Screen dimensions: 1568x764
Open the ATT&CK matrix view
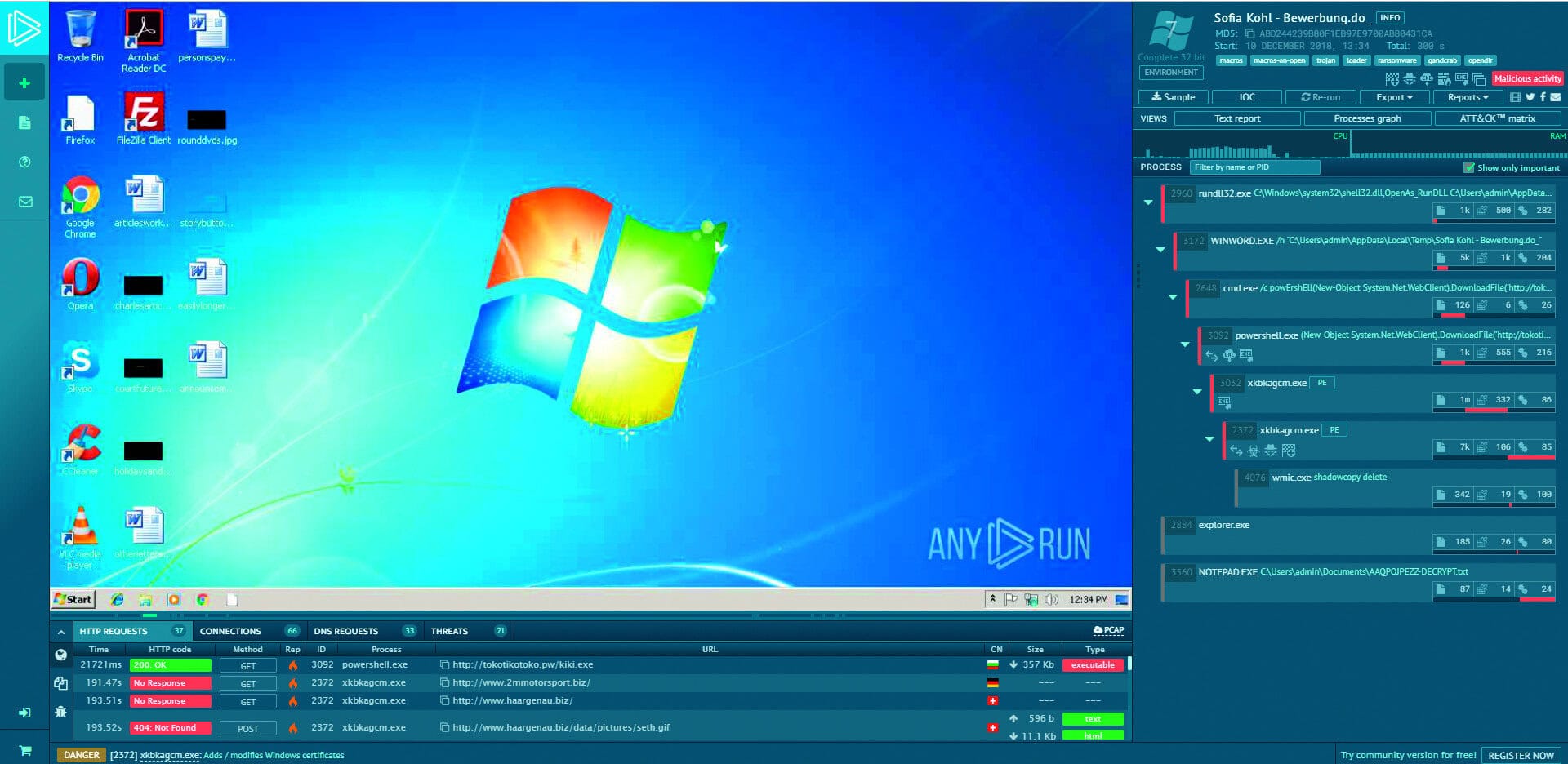pyautogui.click(x=1497, y=118)
